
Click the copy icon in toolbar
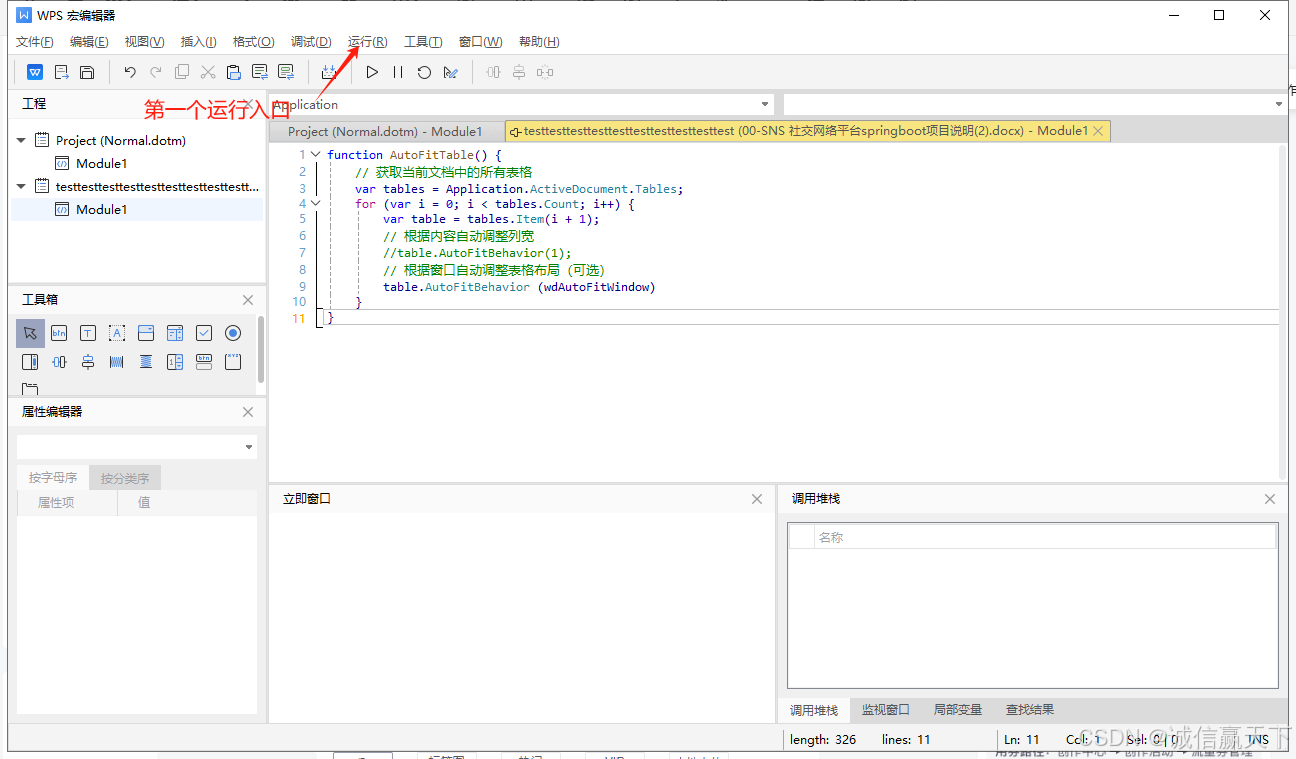point(182,72)
